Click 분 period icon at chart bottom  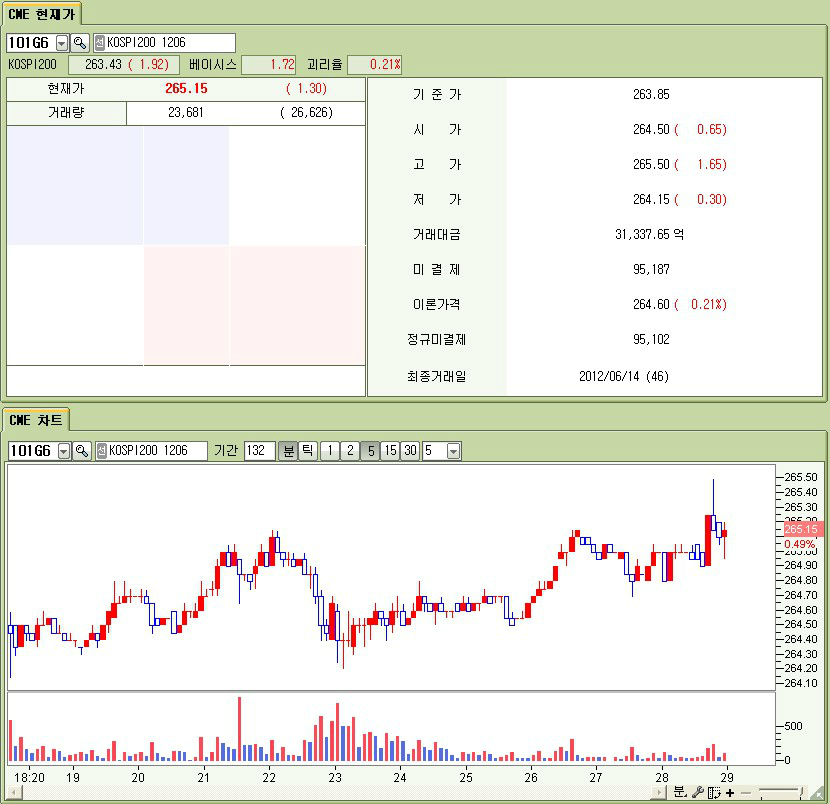click(x=680, y=792)
